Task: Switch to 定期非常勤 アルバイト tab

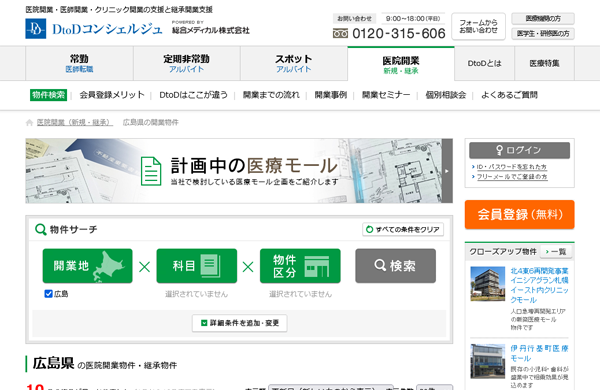Action: pos(187,64)
